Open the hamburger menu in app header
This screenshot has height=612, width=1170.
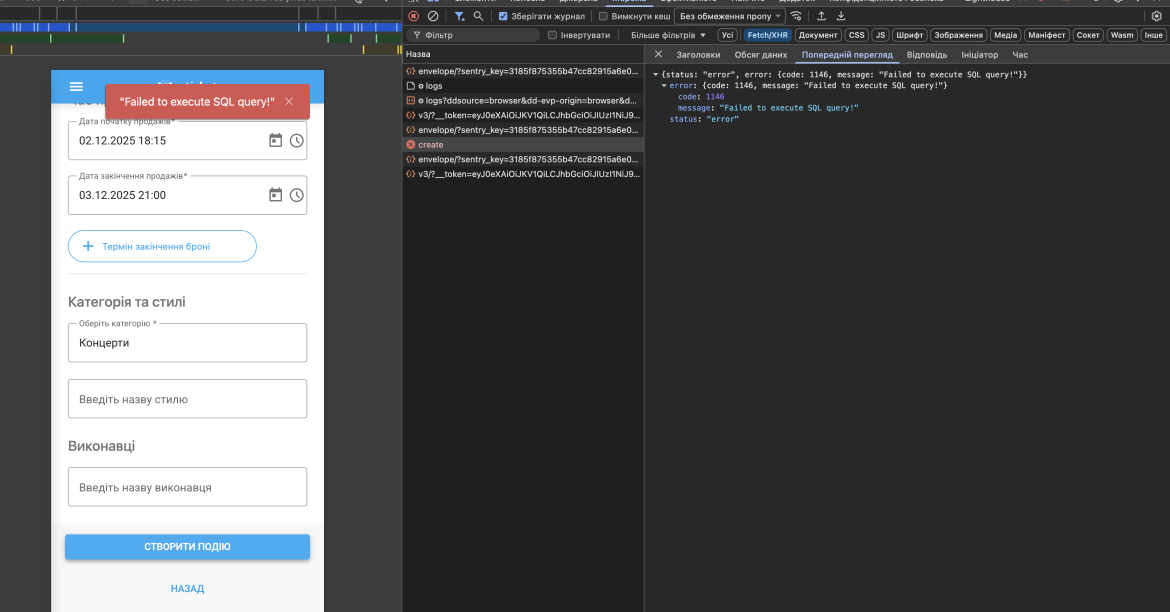[76, 87]
